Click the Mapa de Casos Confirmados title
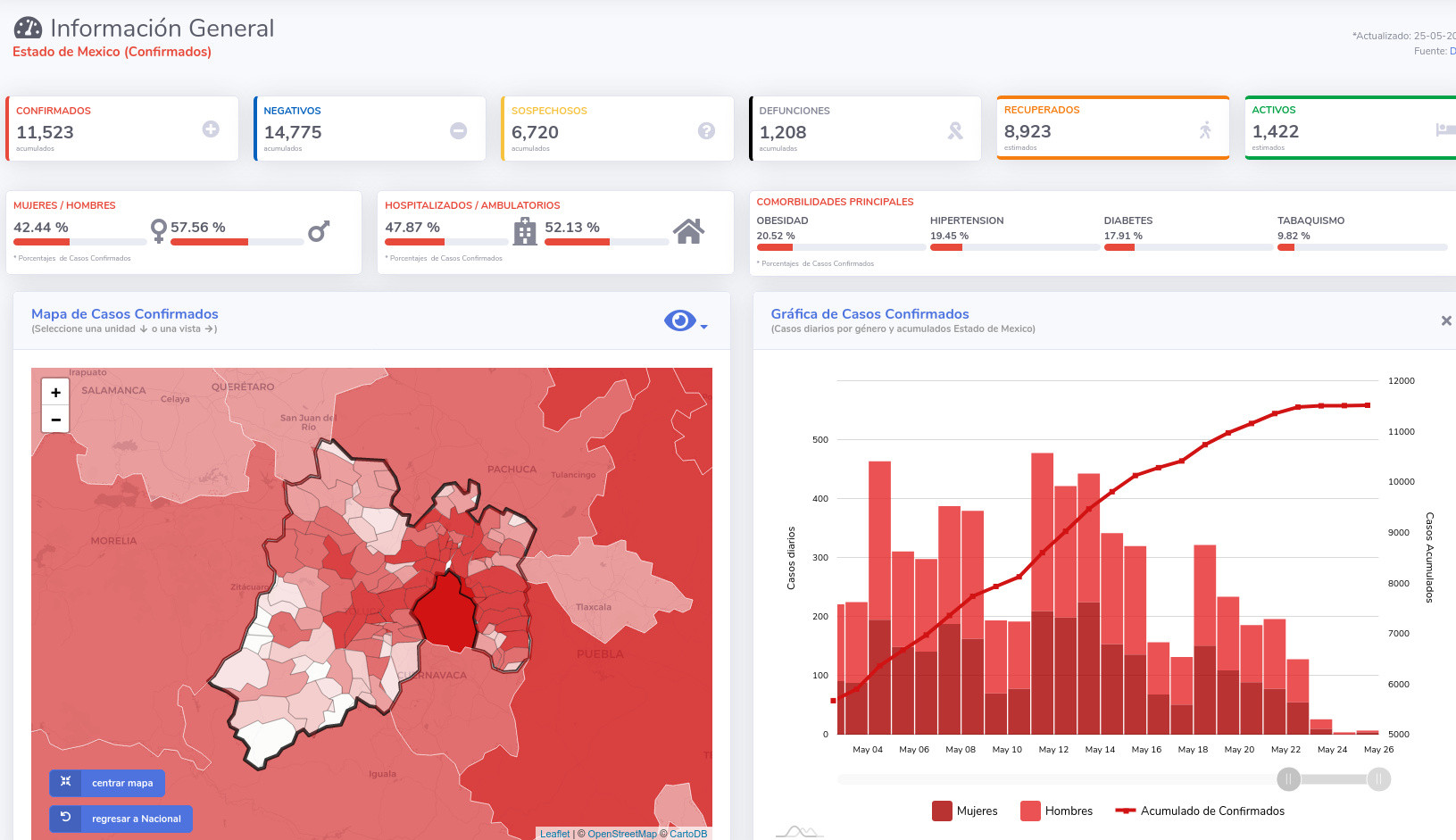This screenshot has height=840, width=1456. click(125, 314)
